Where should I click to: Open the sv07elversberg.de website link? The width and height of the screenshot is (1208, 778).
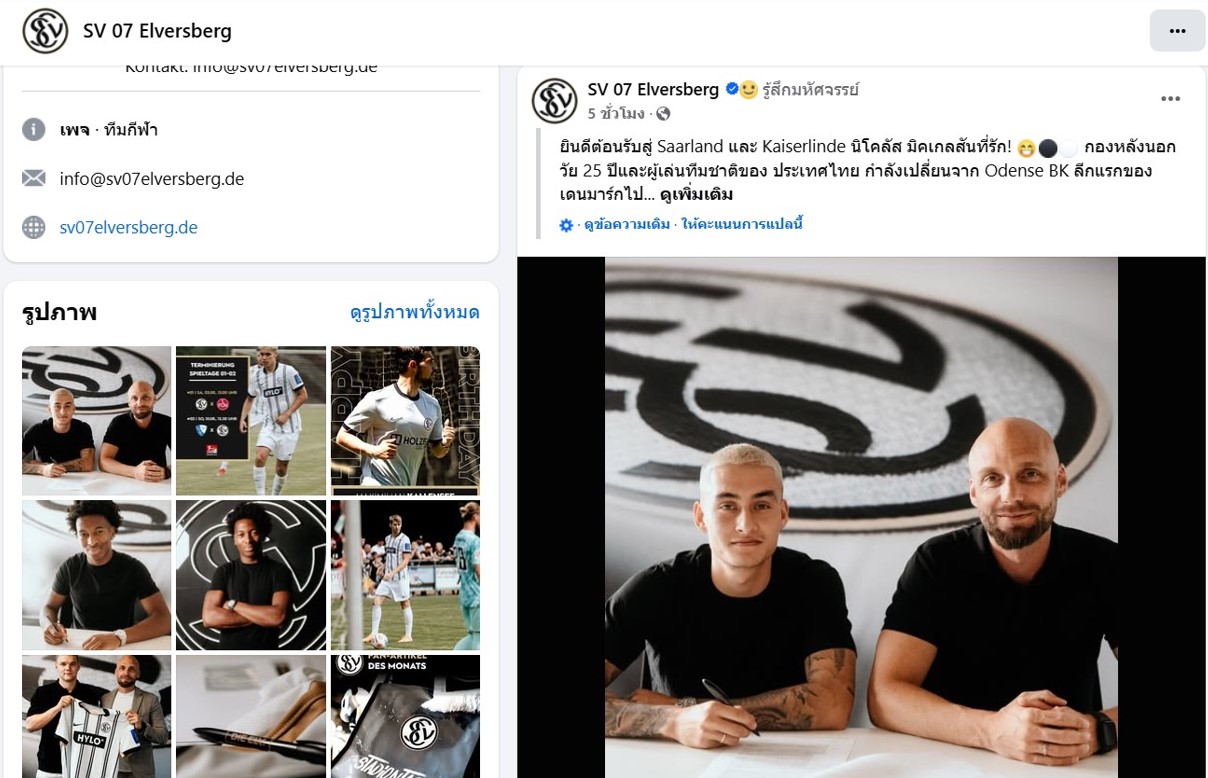tap(129, 227)
